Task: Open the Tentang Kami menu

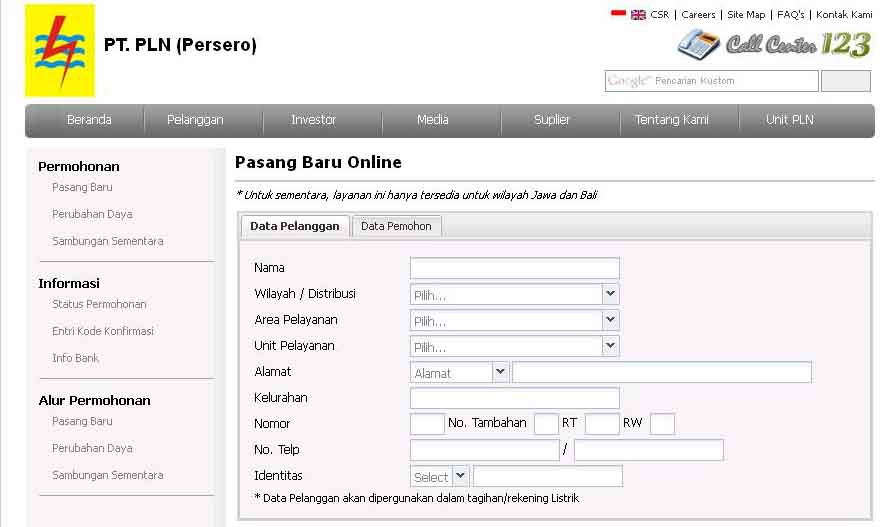Action: pos(671,120)
